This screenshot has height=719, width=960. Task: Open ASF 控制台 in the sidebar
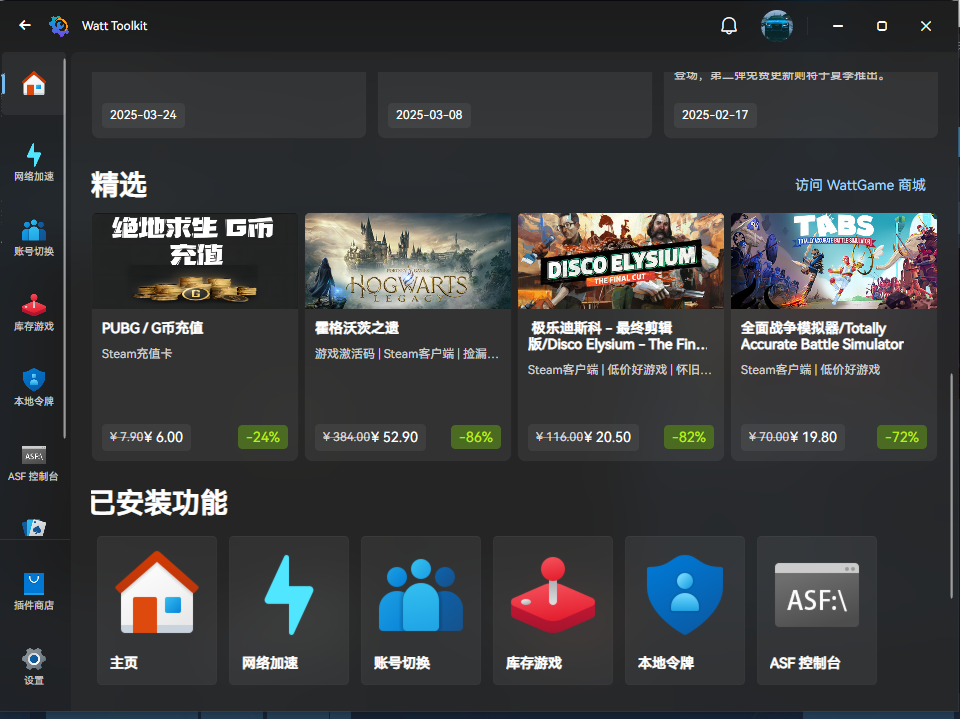34,463
